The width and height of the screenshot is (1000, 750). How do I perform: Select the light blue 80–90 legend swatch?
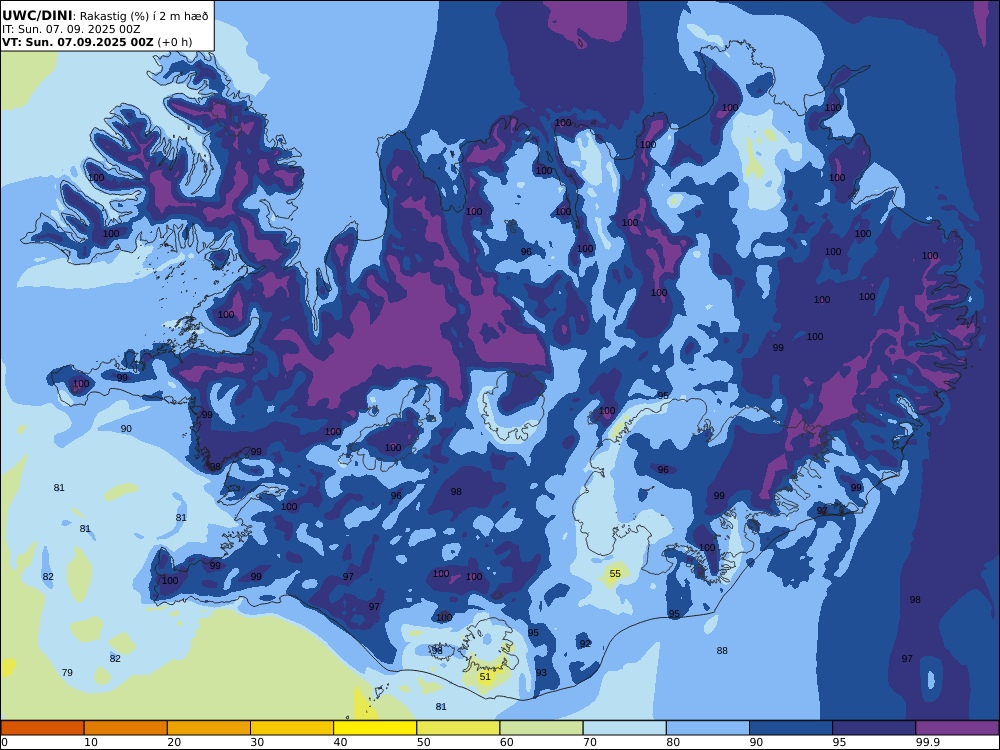point(708,728)
